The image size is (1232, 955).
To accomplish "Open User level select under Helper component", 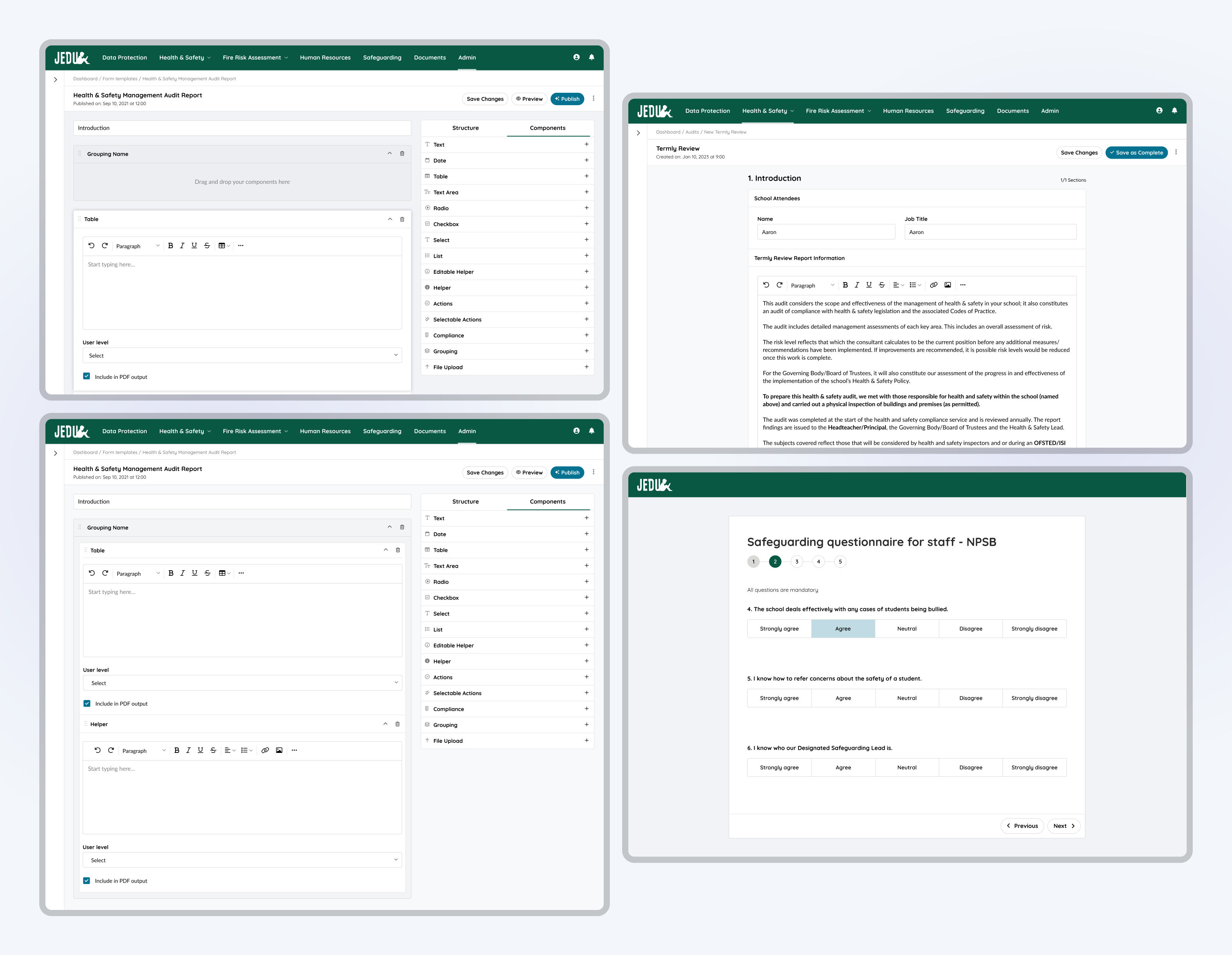I will click(x=242, y=860).
